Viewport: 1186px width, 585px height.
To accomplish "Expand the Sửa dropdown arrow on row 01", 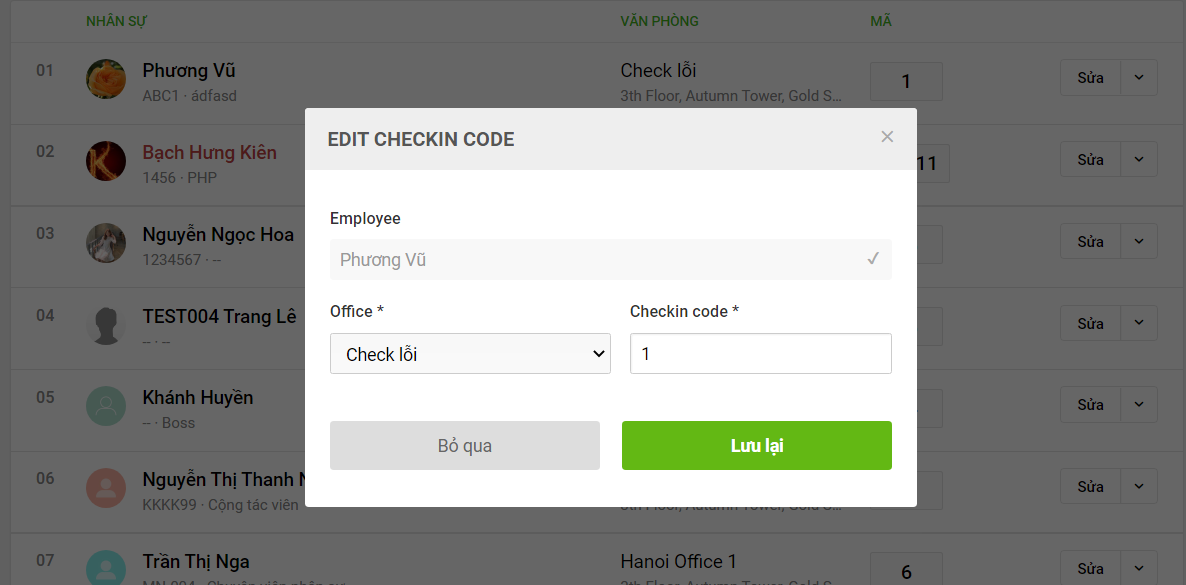I will pyautogui.click(x=1139, y=77).
